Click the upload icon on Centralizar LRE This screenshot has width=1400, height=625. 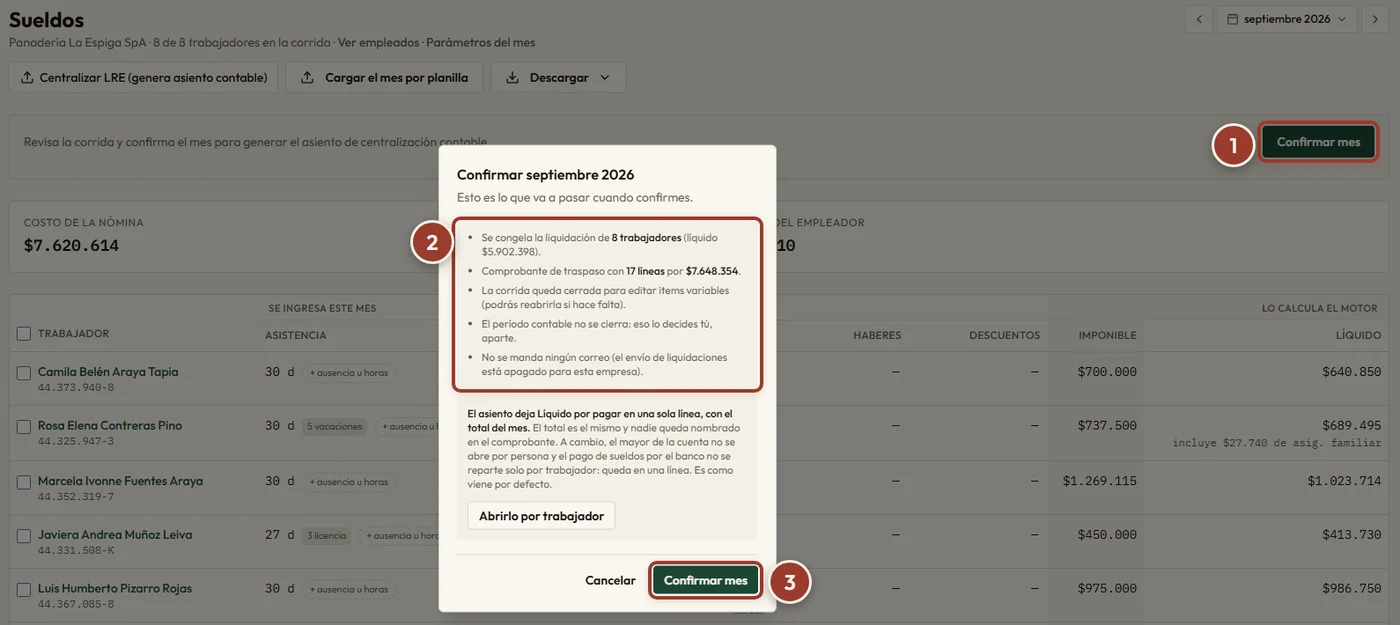(x=27, y=77)
